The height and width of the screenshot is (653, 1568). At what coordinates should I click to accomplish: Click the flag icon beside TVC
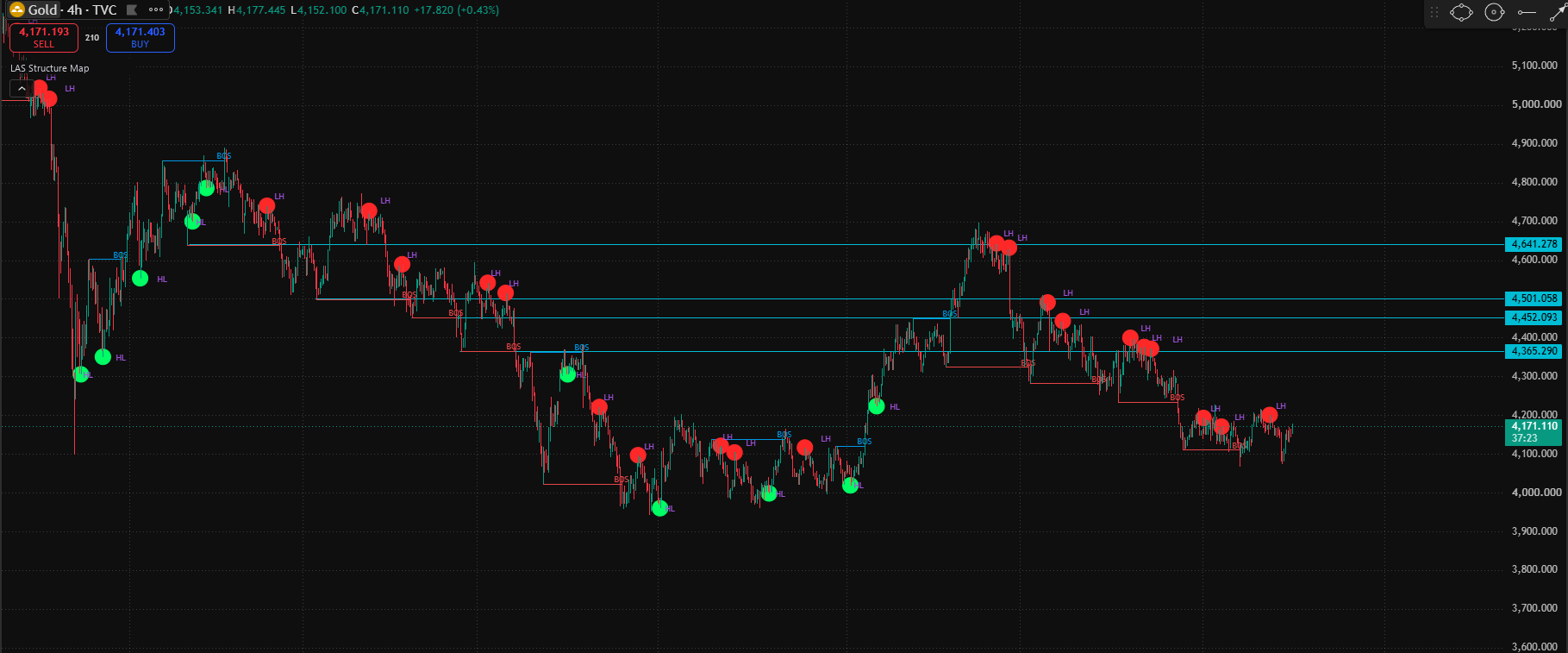point(132,10)
